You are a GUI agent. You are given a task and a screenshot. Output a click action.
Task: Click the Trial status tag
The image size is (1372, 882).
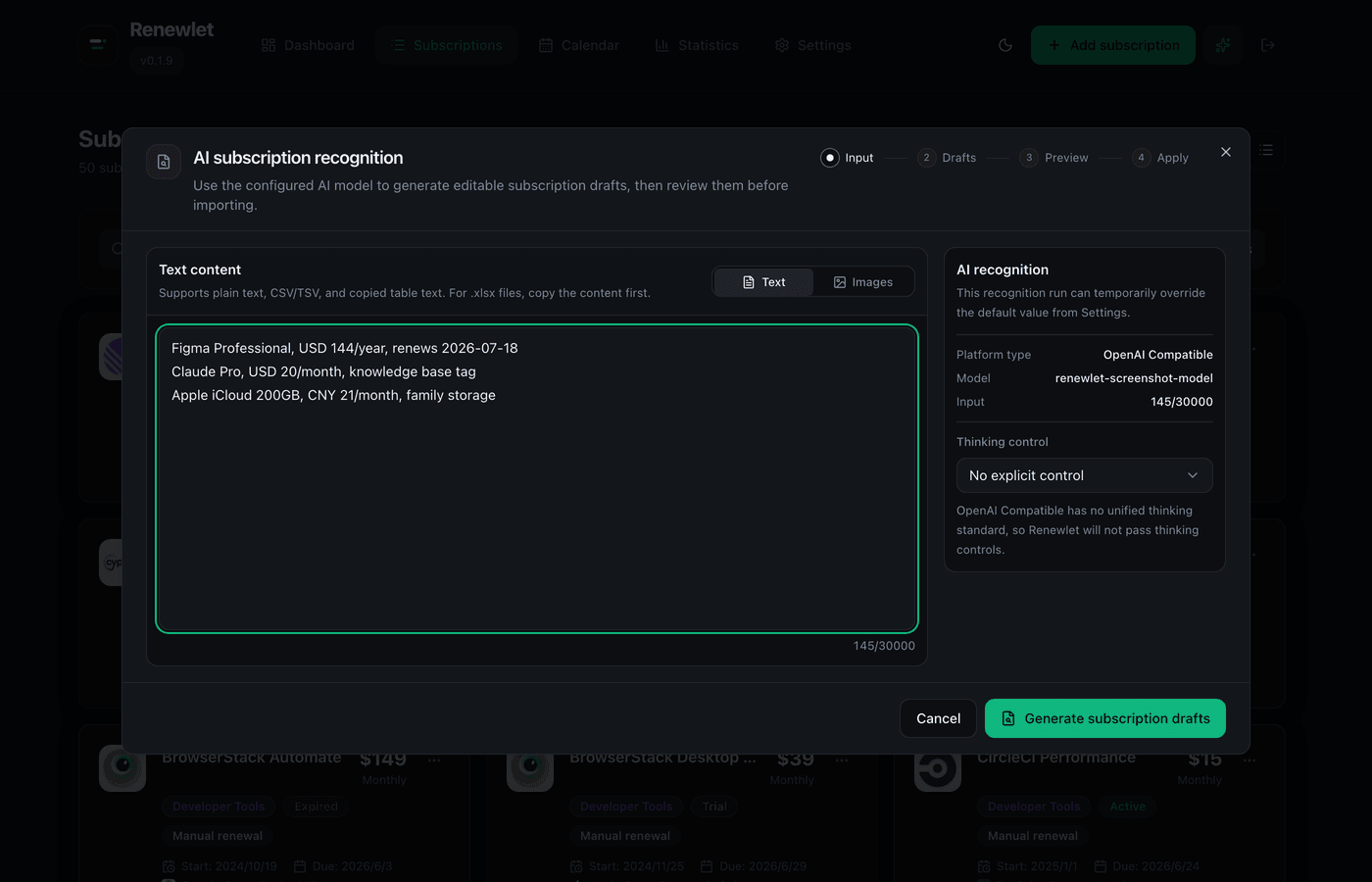tap(714, 807)
